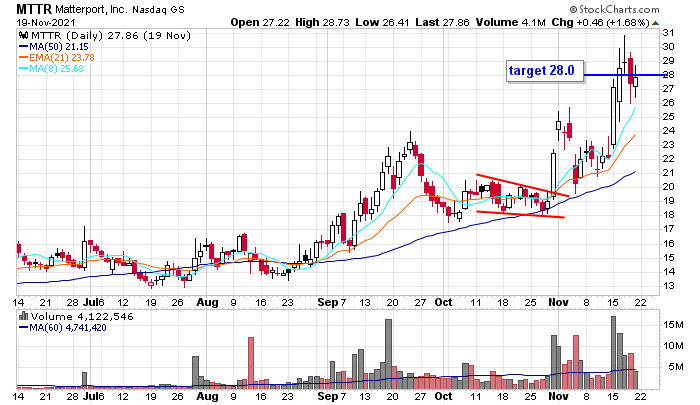Click the cyan MA(8) legend line swatch
Image resolution: width=700 pixels, height=405 pixels.
[x=23, y=68]
